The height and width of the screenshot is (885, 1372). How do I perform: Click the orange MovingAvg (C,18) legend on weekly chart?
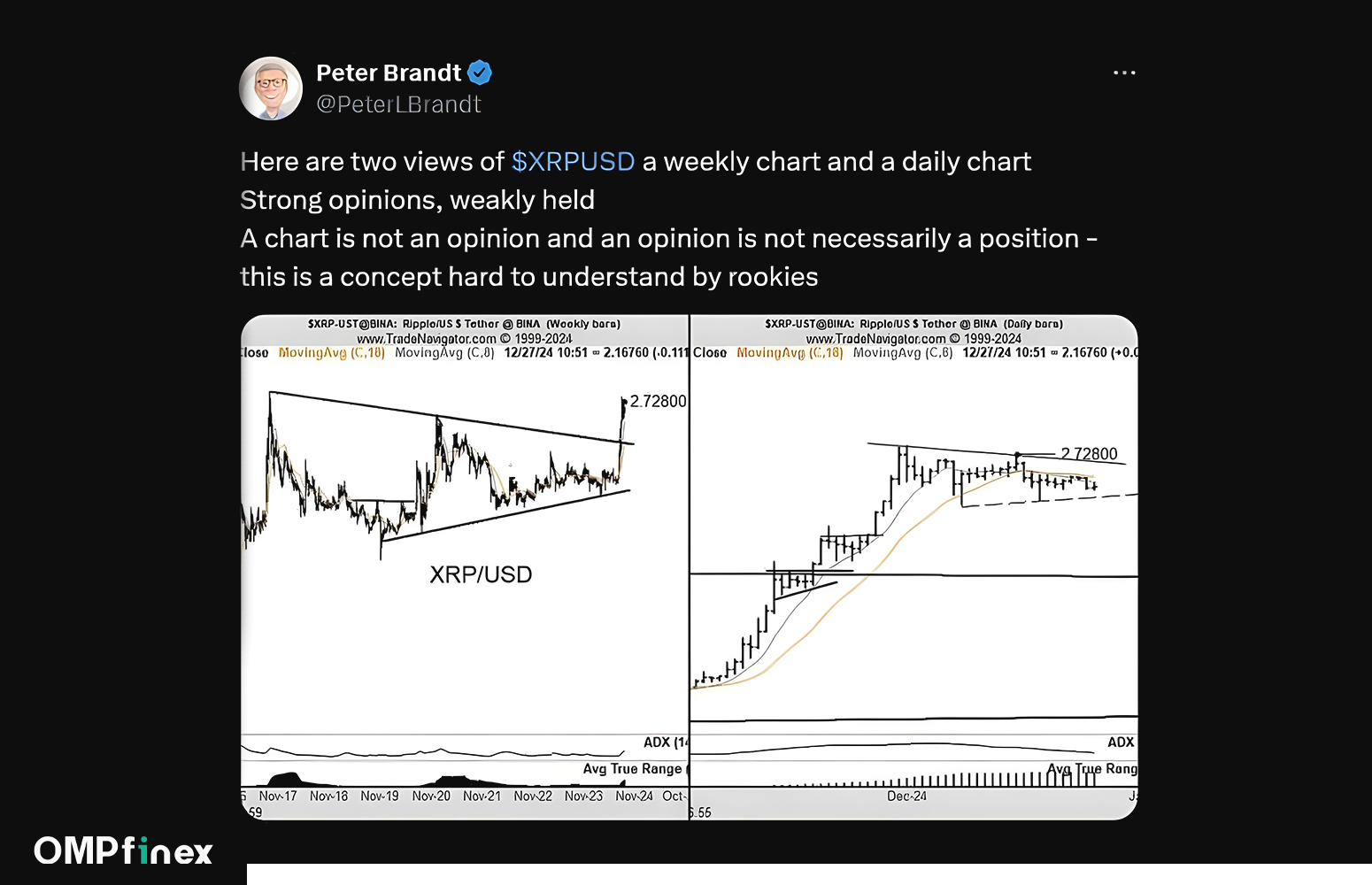tap(331, 353)
